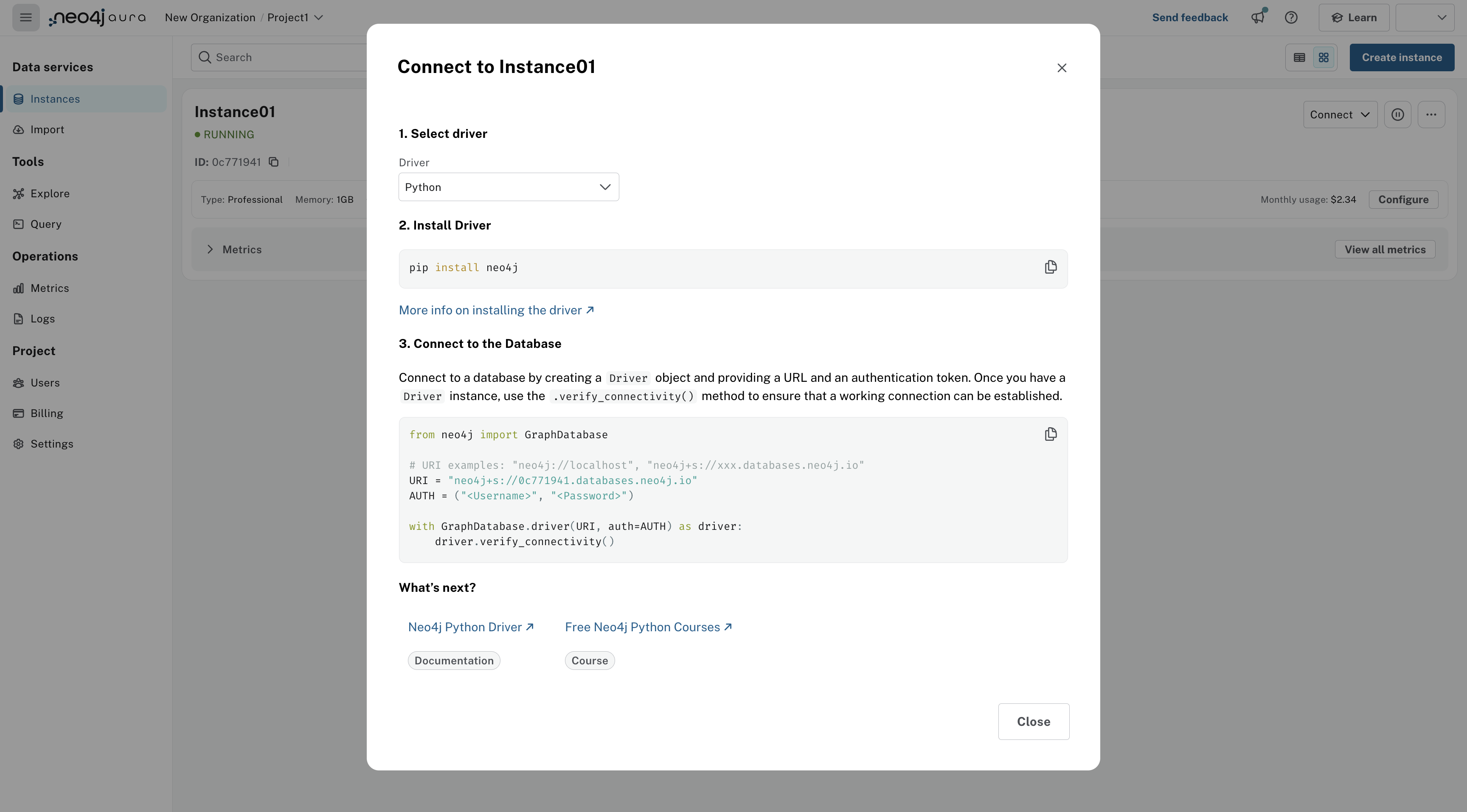
Task: Expand the Connect dropdown on Instance01
Action: click(x=1340, y=115)
